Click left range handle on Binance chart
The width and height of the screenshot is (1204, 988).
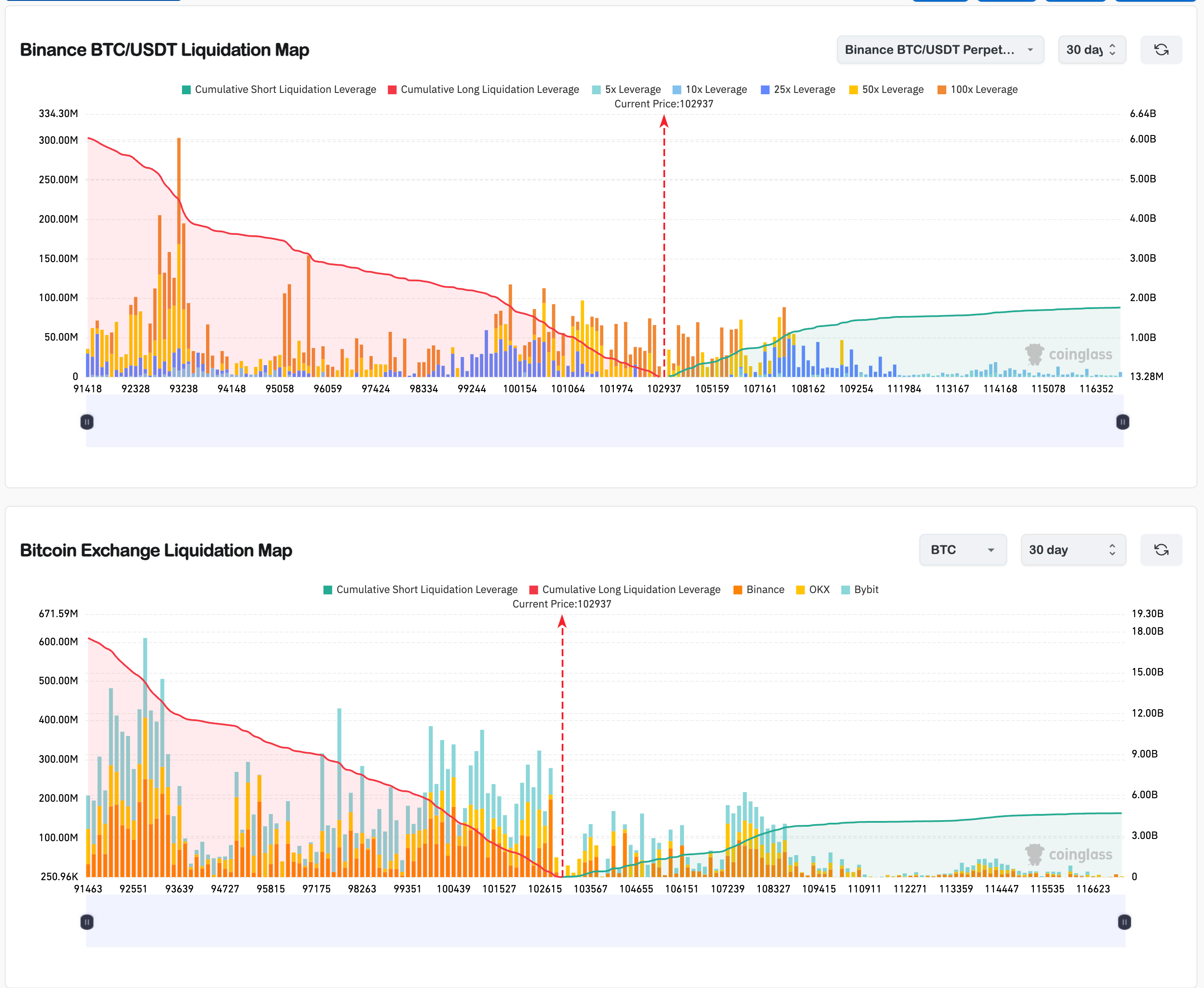[86, 422]
